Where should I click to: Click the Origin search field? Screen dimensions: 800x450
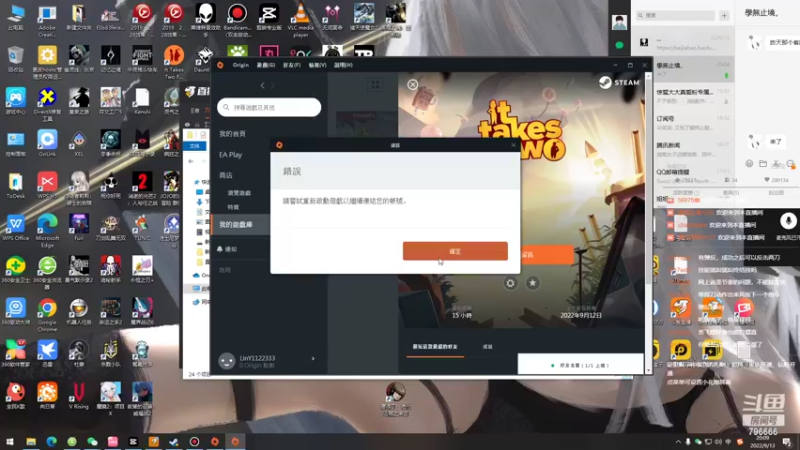[269, 107]
